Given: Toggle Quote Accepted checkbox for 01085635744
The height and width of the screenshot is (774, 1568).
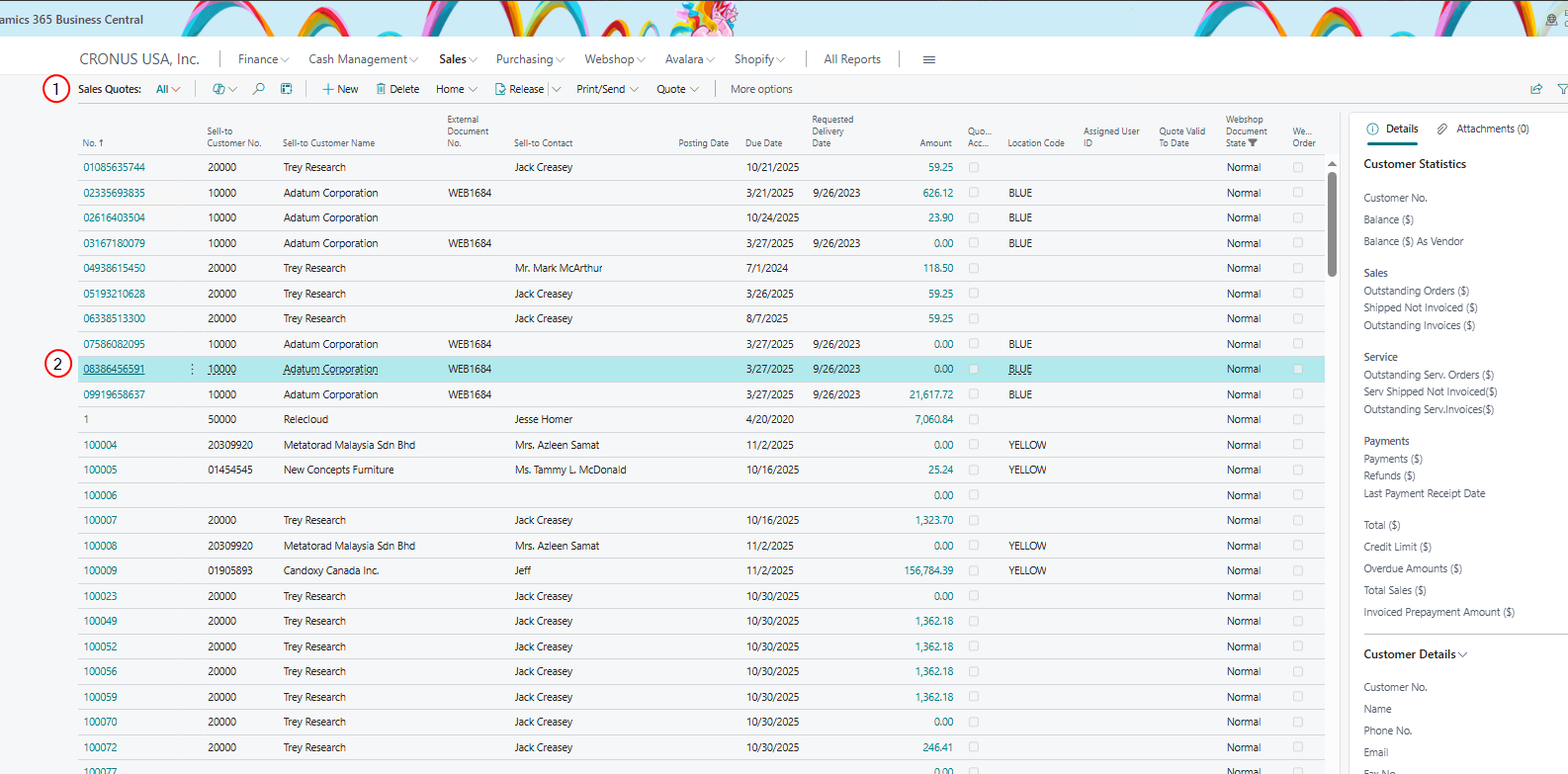Looking at the screenshot, I should pyautogui.click(x=974, y=167).
